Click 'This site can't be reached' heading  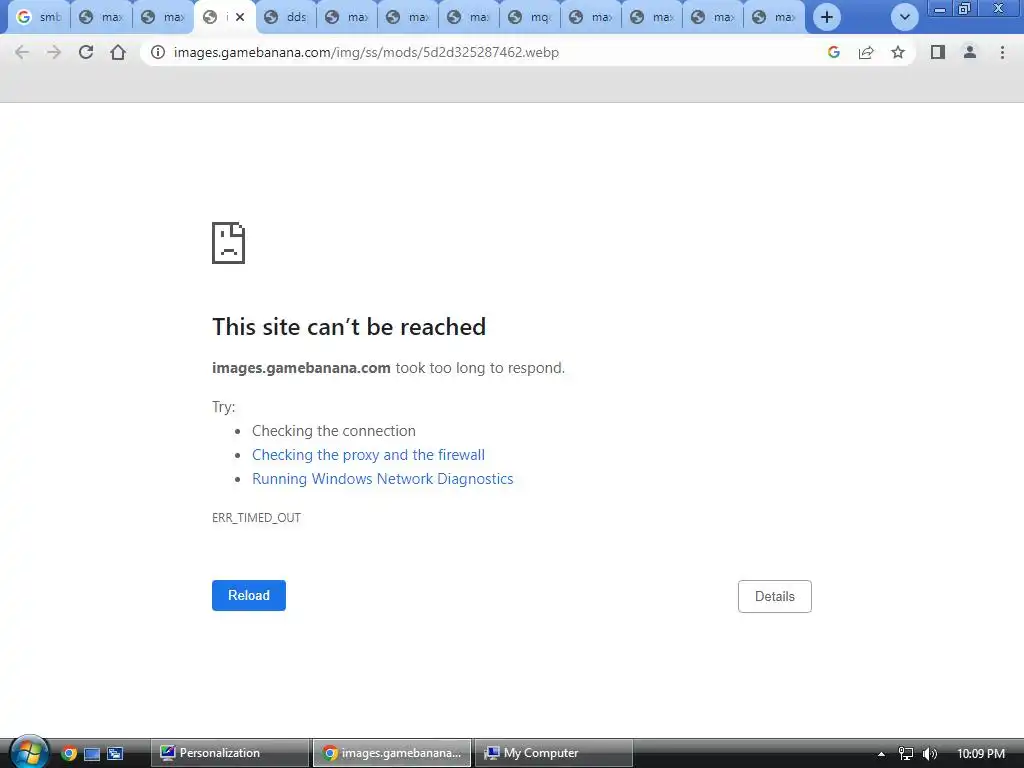349,327
